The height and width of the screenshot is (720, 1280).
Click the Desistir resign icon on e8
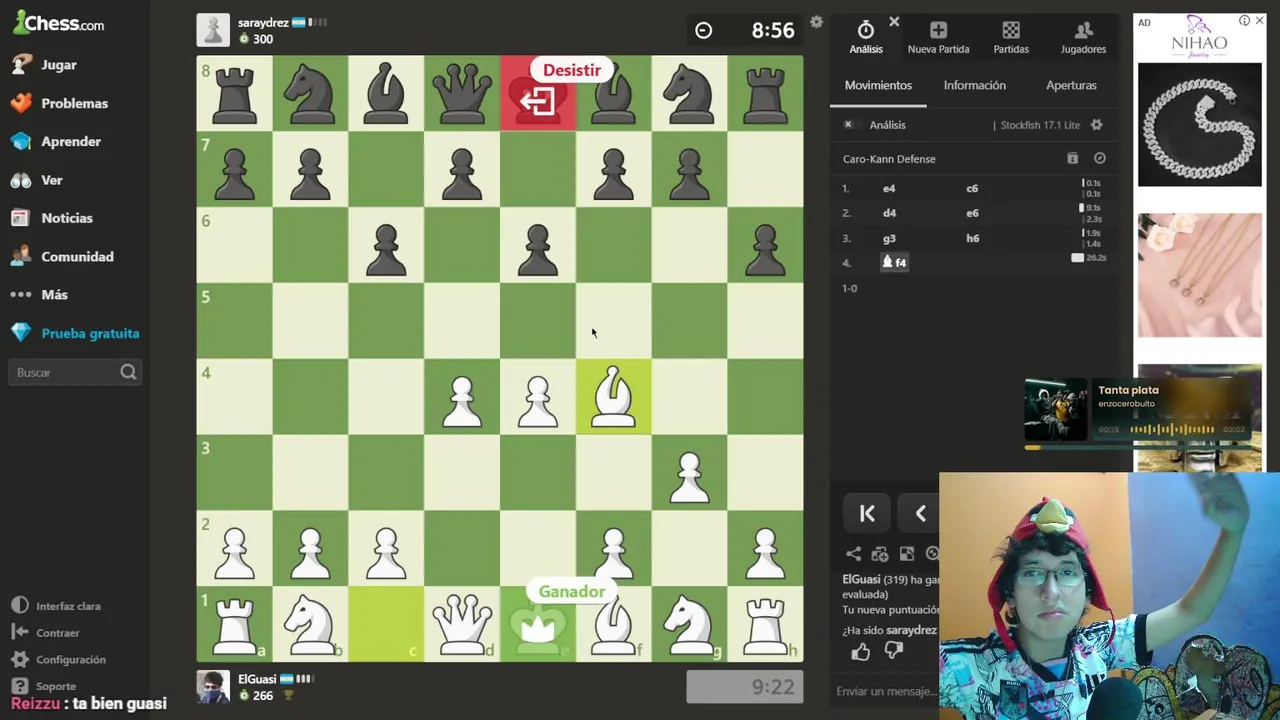tap(538, 101)
